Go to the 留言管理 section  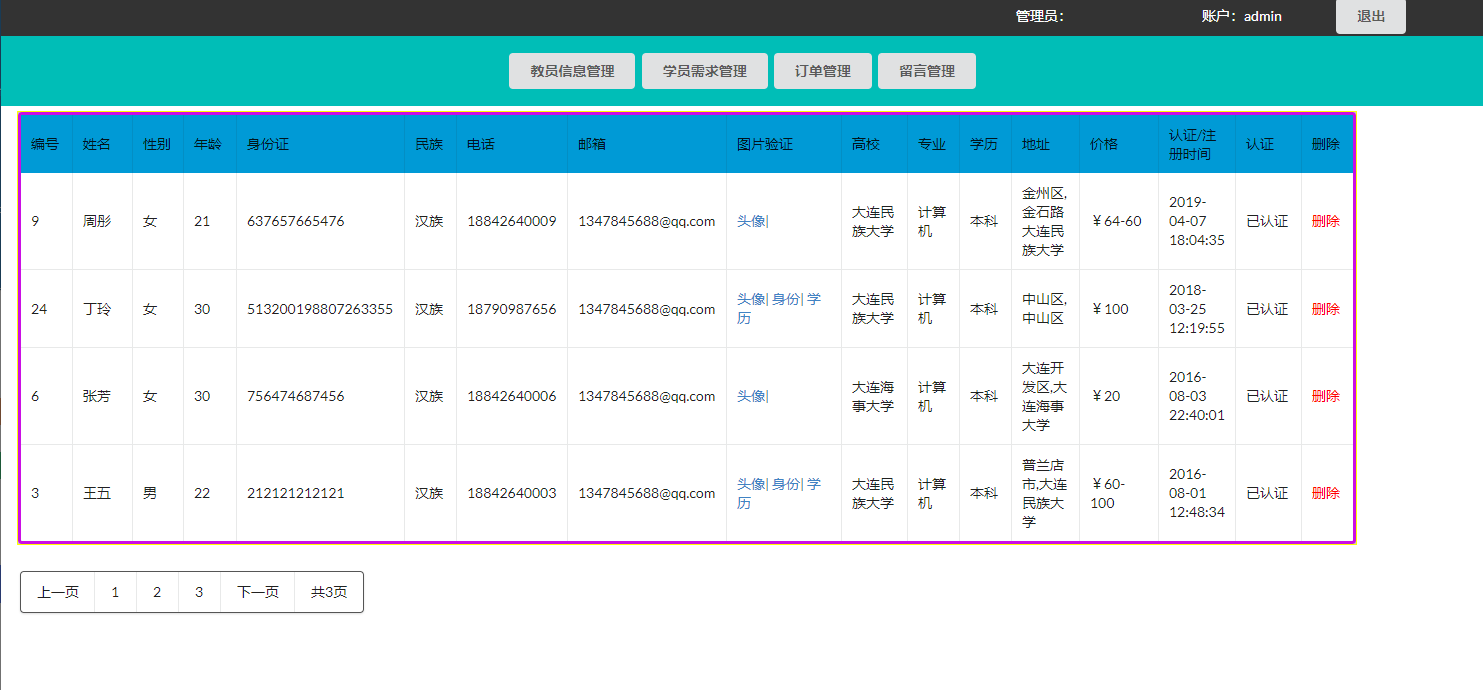pyautogui.click(x=926, y=70)
